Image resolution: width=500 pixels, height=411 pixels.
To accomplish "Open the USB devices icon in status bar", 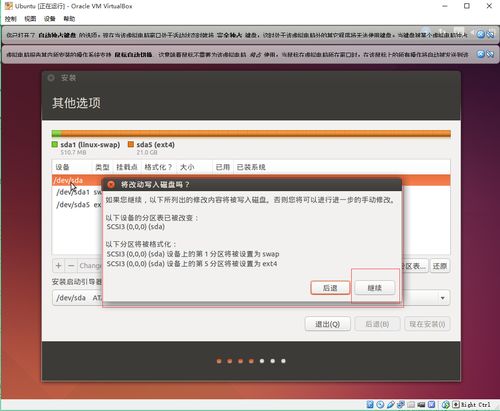I will point(391,404).
